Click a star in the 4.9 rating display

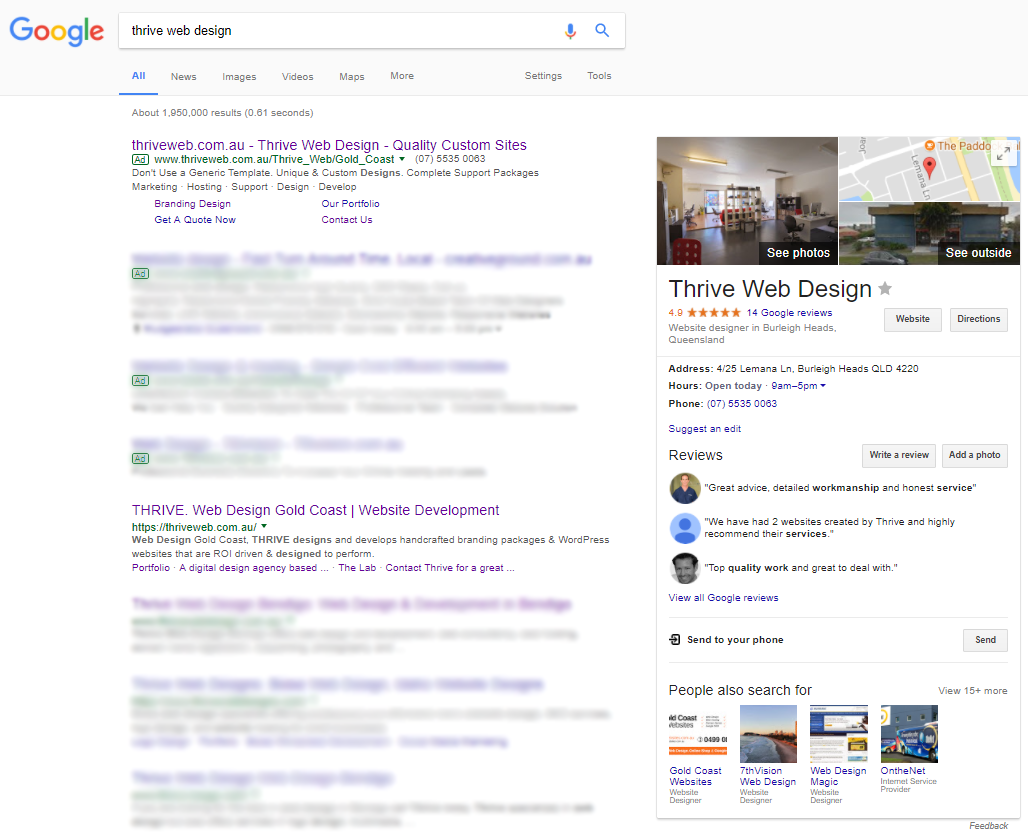(716, 311)
